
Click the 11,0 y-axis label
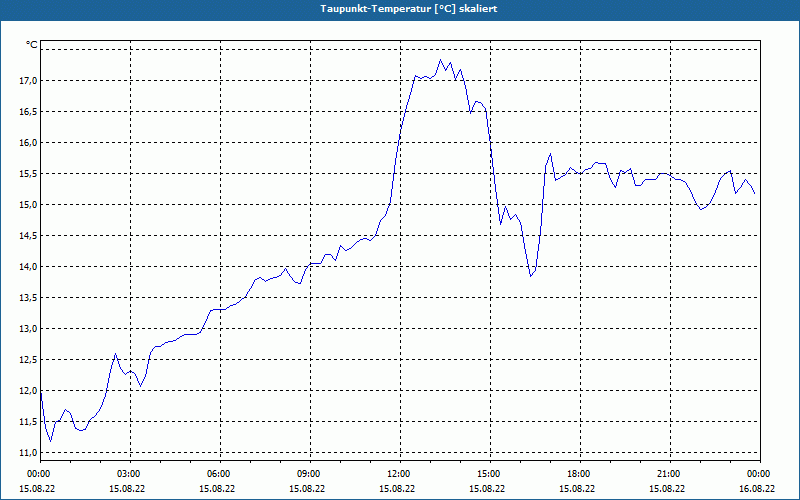[x=29, y=453]
